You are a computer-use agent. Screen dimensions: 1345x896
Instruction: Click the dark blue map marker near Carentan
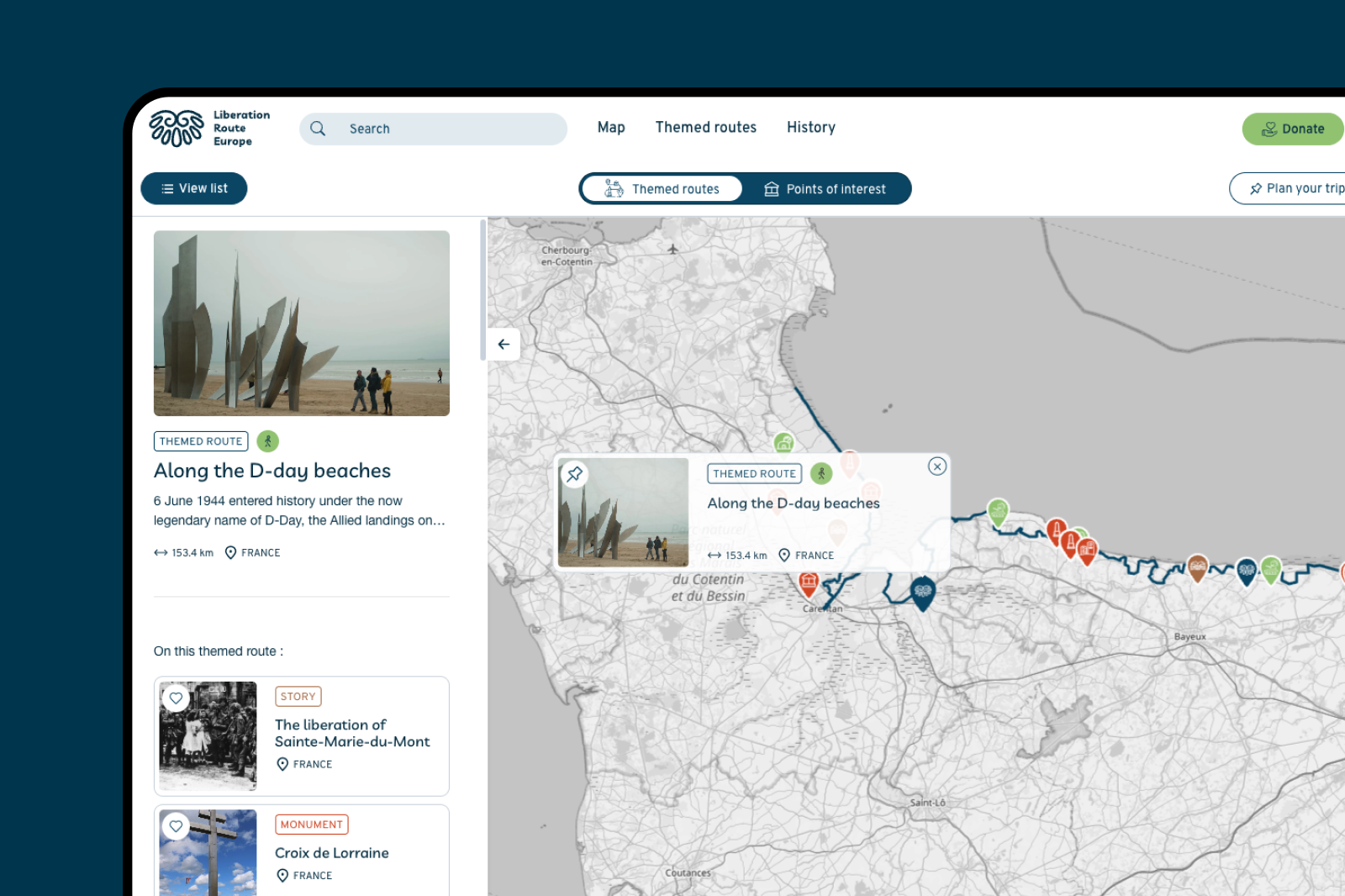tap(922, 592)
